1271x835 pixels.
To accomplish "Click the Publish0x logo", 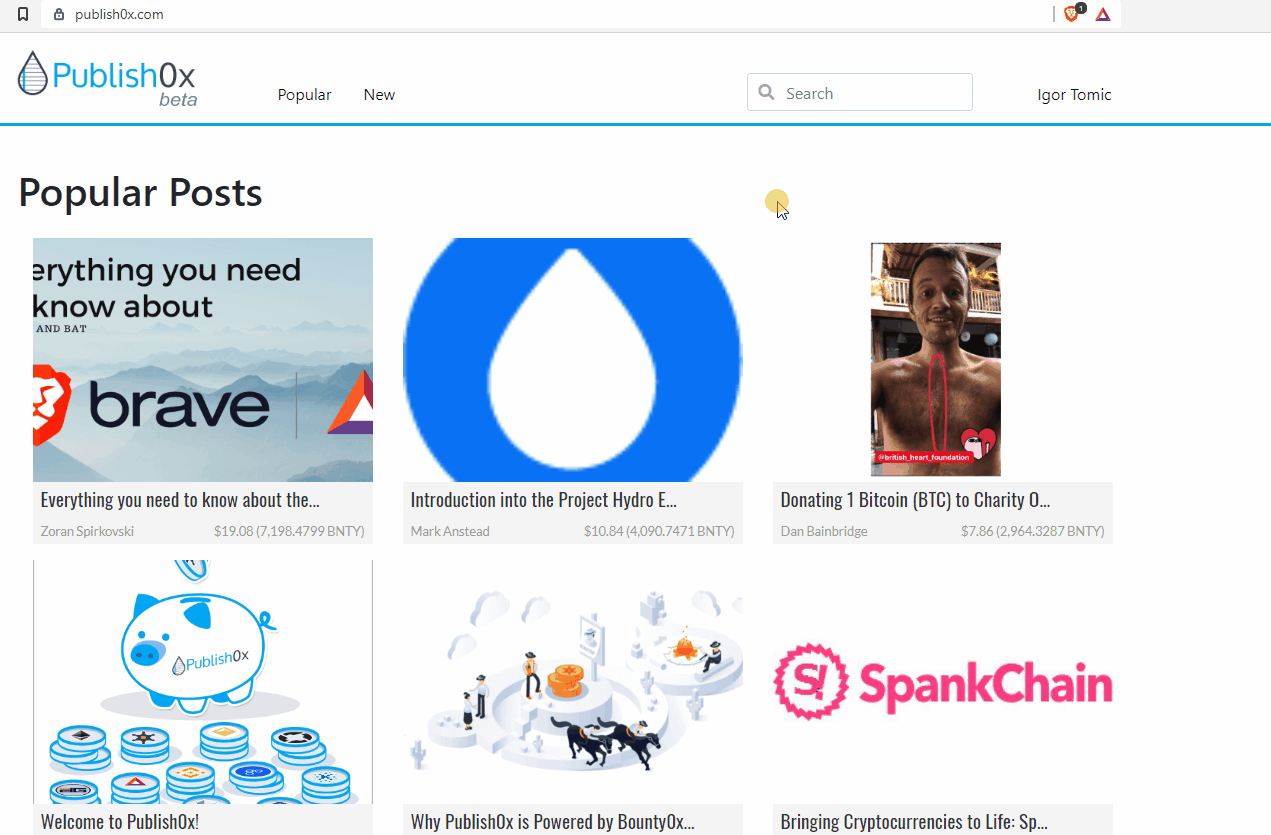I will coord(107,78).
